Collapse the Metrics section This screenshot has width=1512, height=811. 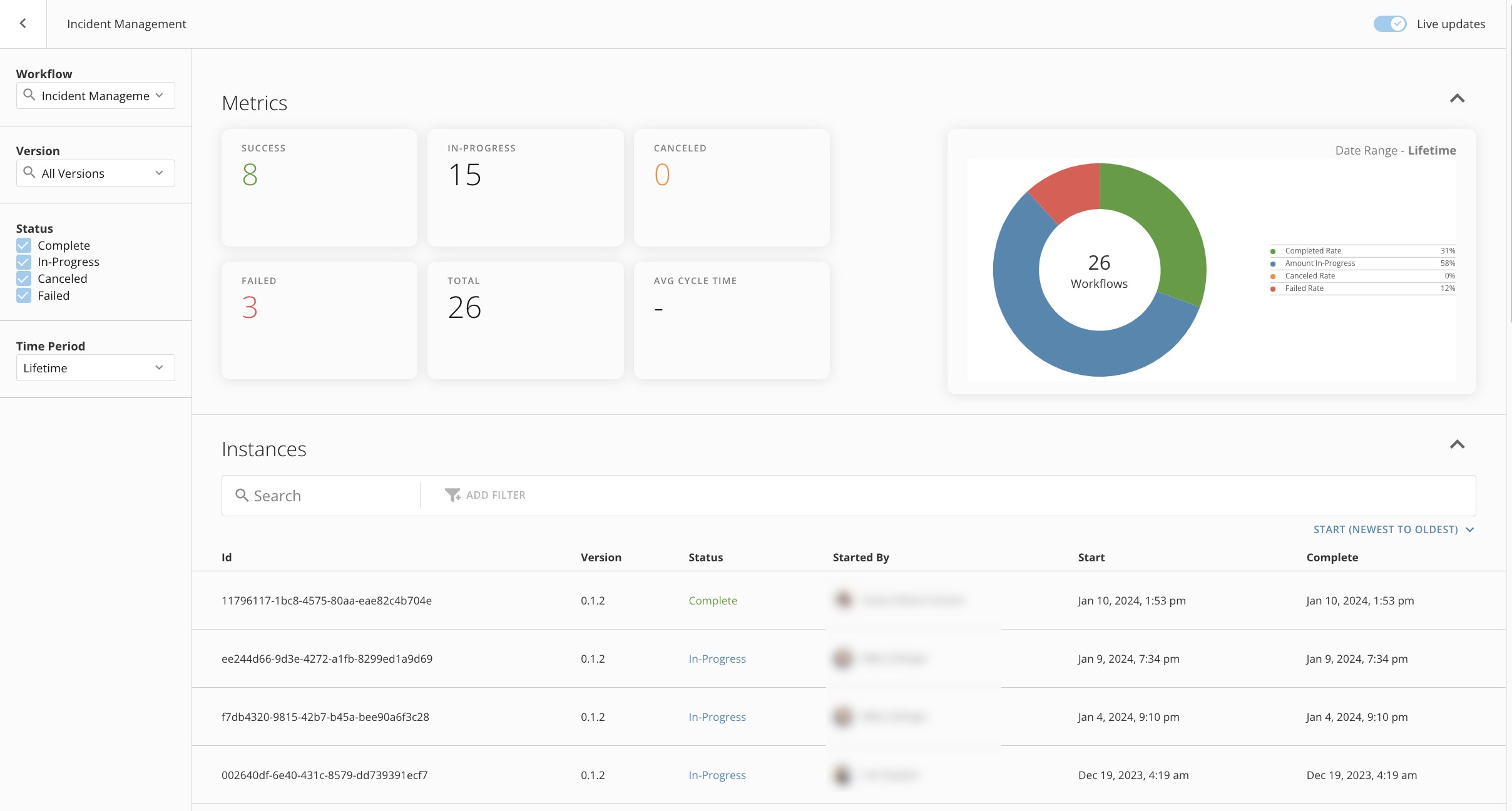click(1457, 99)
